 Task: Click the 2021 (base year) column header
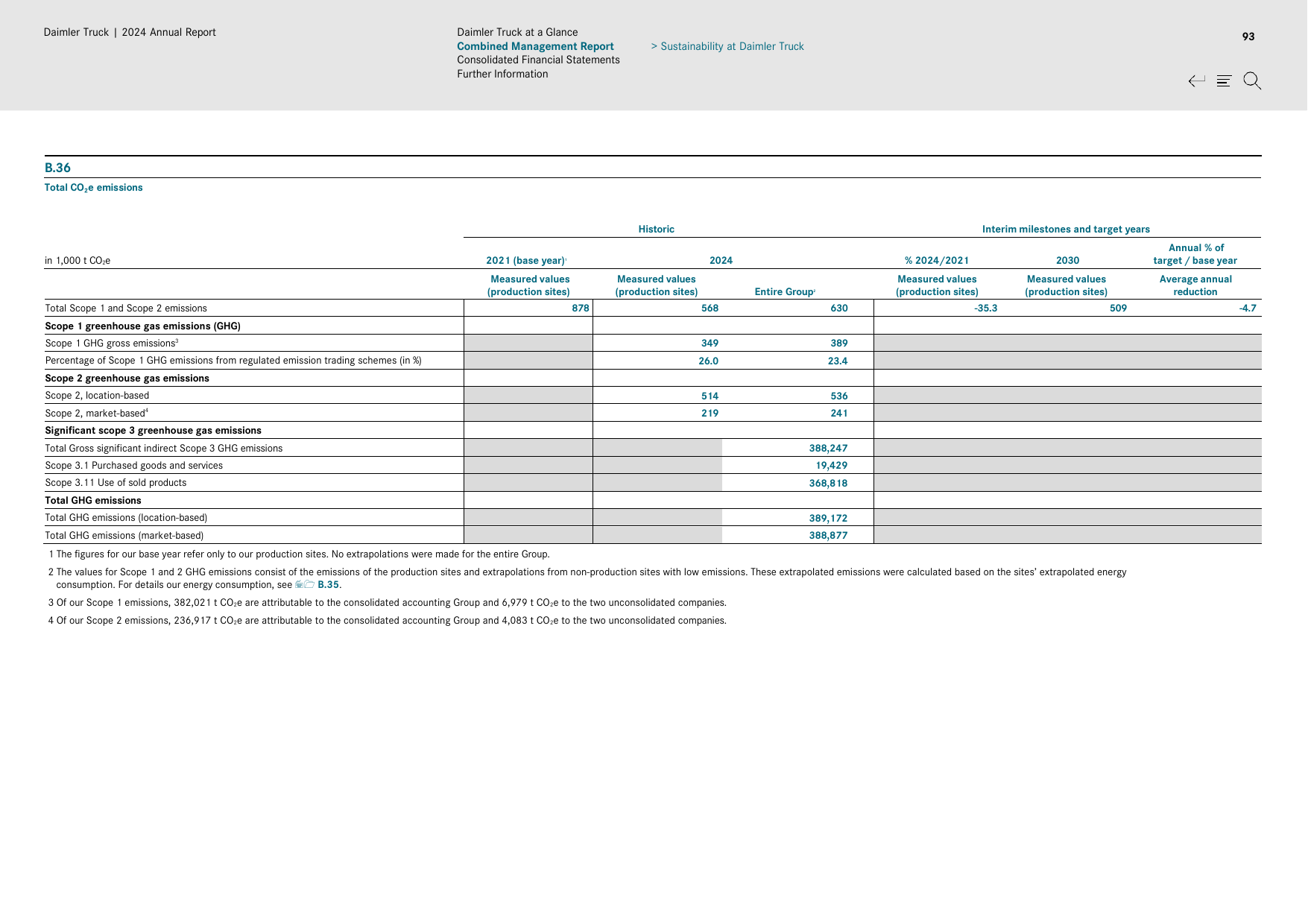(x=526, y=260)
